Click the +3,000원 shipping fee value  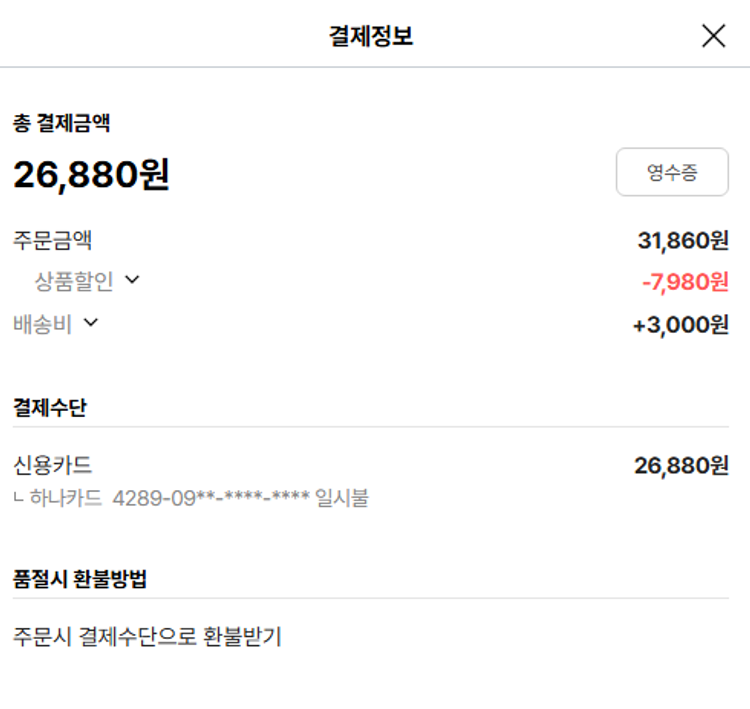681,325
